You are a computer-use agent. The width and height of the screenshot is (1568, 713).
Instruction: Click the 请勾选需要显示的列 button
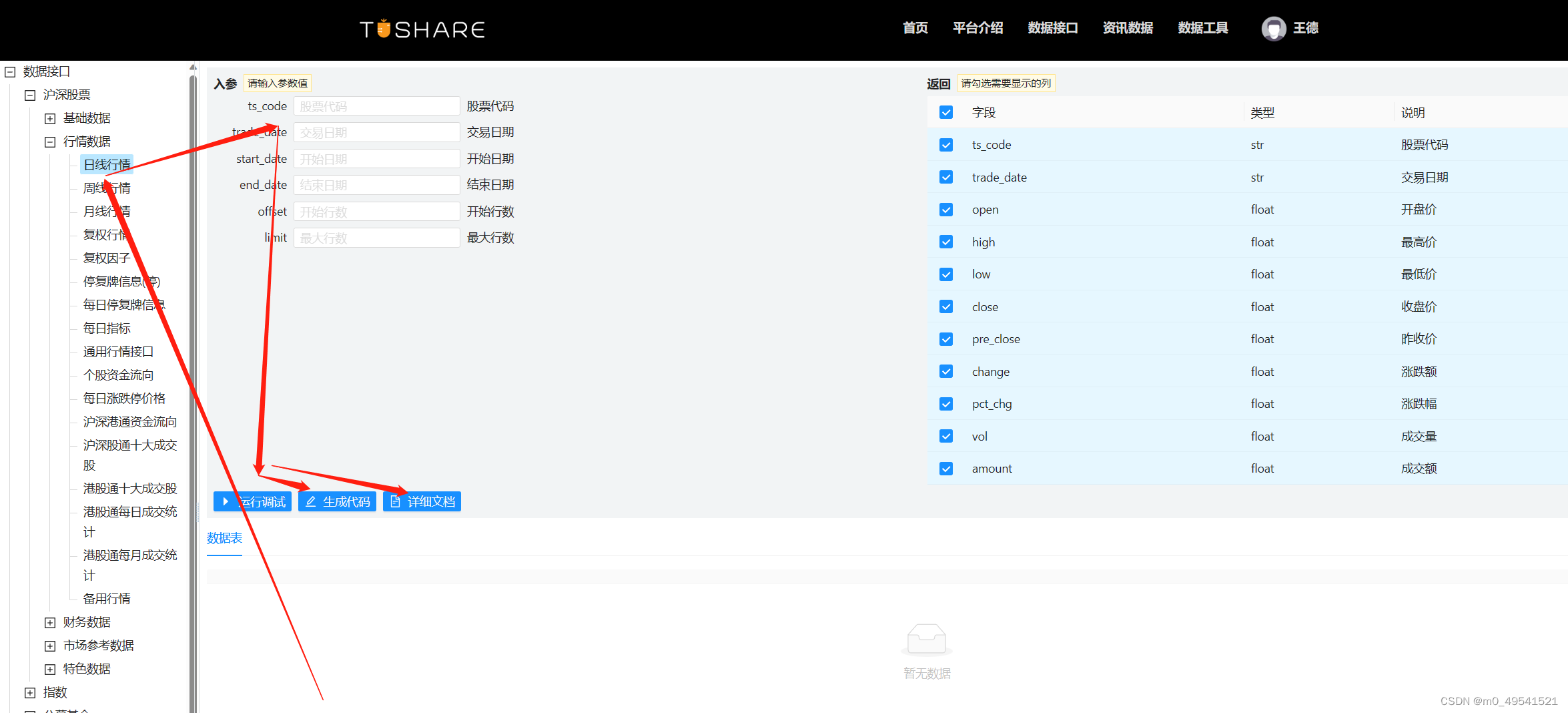(1006, 83)
